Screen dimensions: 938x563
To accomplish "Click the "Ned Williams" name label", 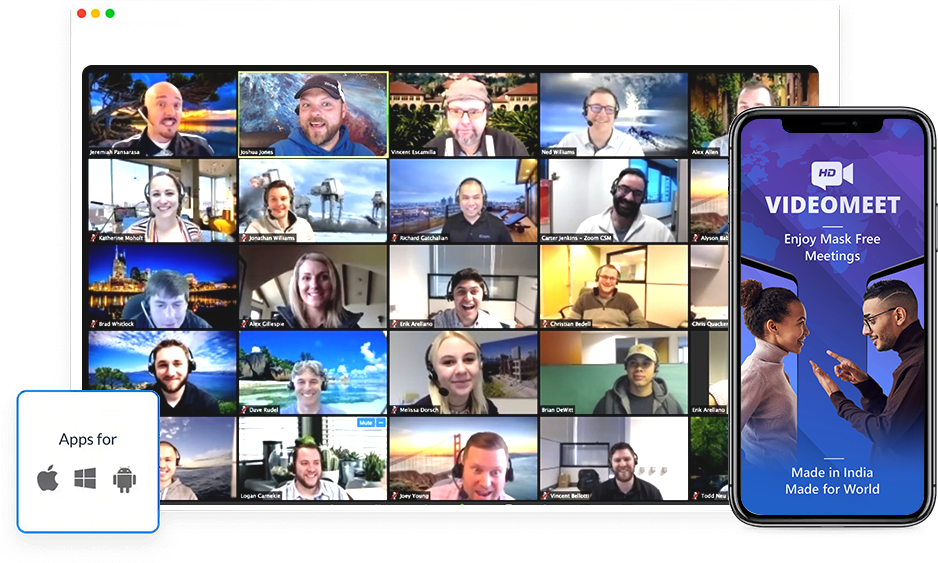I will [x=558, y=152].
